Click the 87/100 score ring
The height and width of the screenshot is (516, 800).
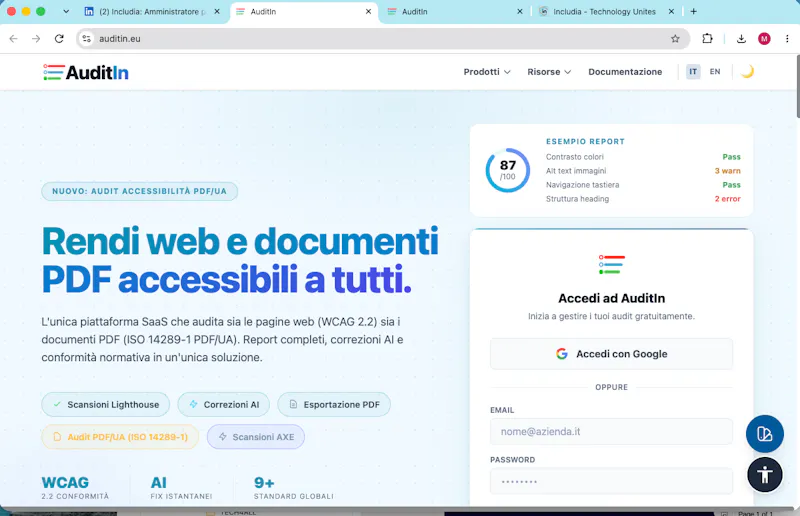[507, 170]
